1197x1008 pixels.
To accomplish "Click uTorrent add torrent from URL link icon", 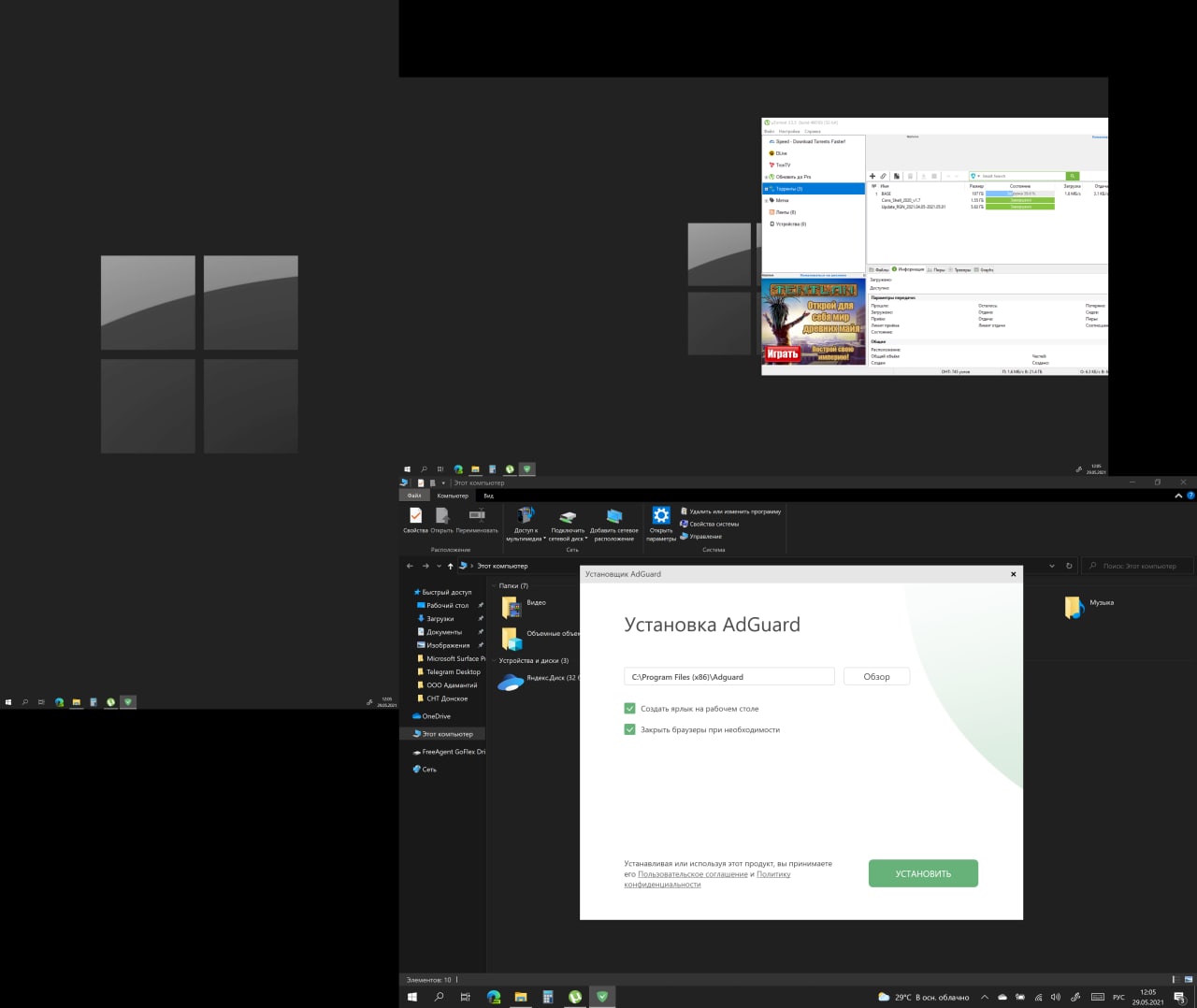I will pyautogui.click(x=883, y=176).
